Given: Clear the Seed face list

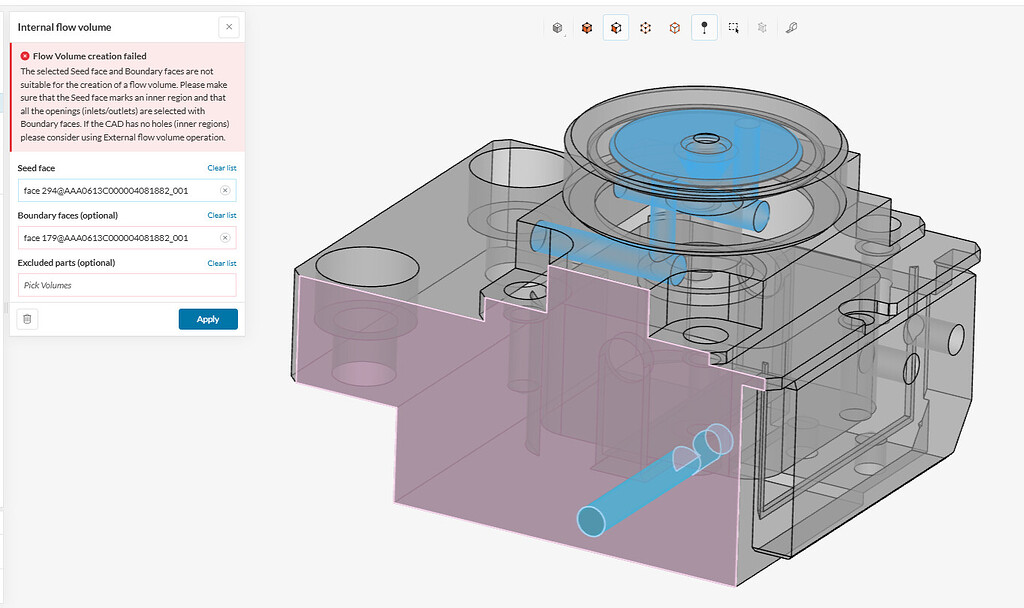Looking at the screenshot, I should tap(221, 167).
